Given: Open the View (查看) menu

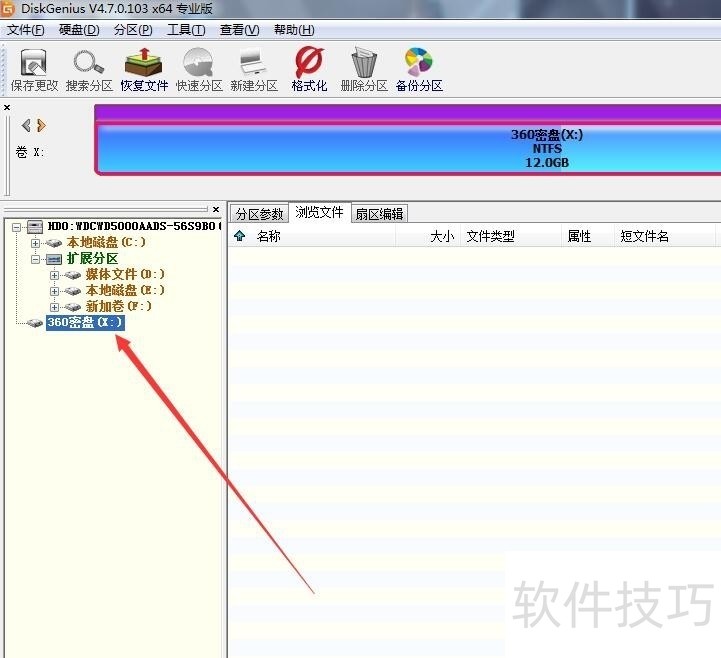Looking at the screenshot, I should 240,30.
